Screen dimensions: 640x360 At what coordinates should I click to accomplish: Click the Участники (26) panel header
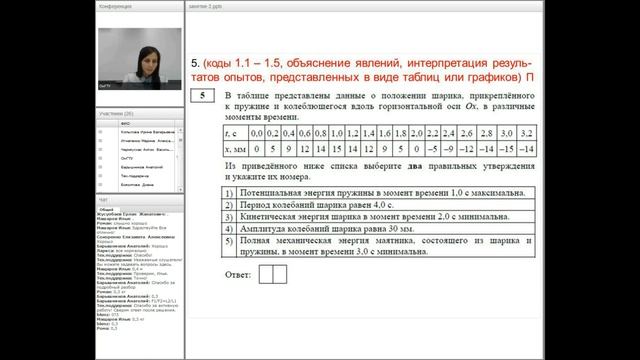pyautogui.click(x=140, y=113)
